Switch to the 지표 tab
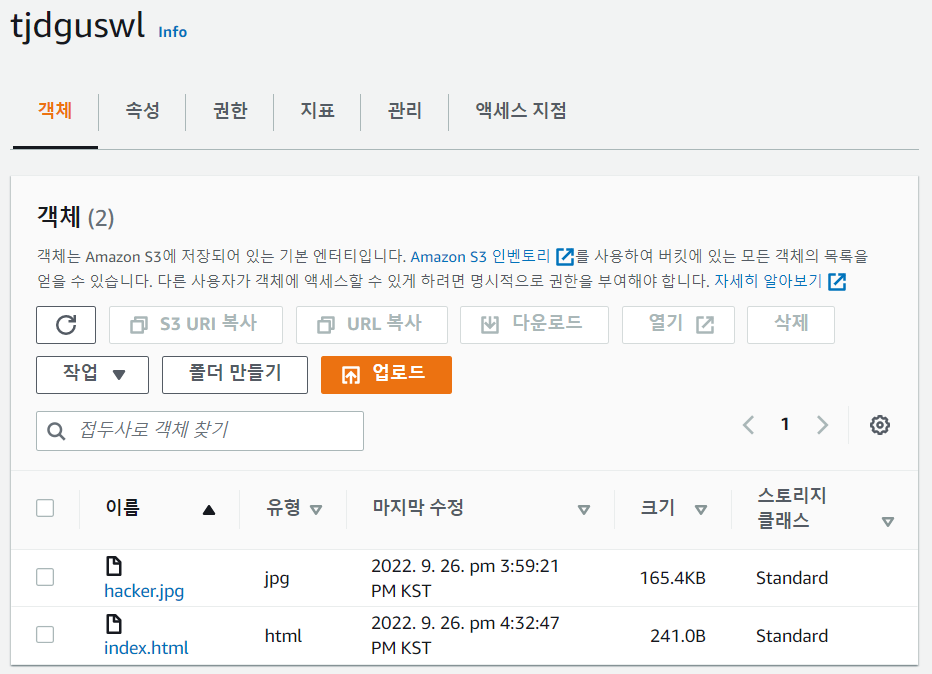Screen dimensions: 932x674 (317, 111)
